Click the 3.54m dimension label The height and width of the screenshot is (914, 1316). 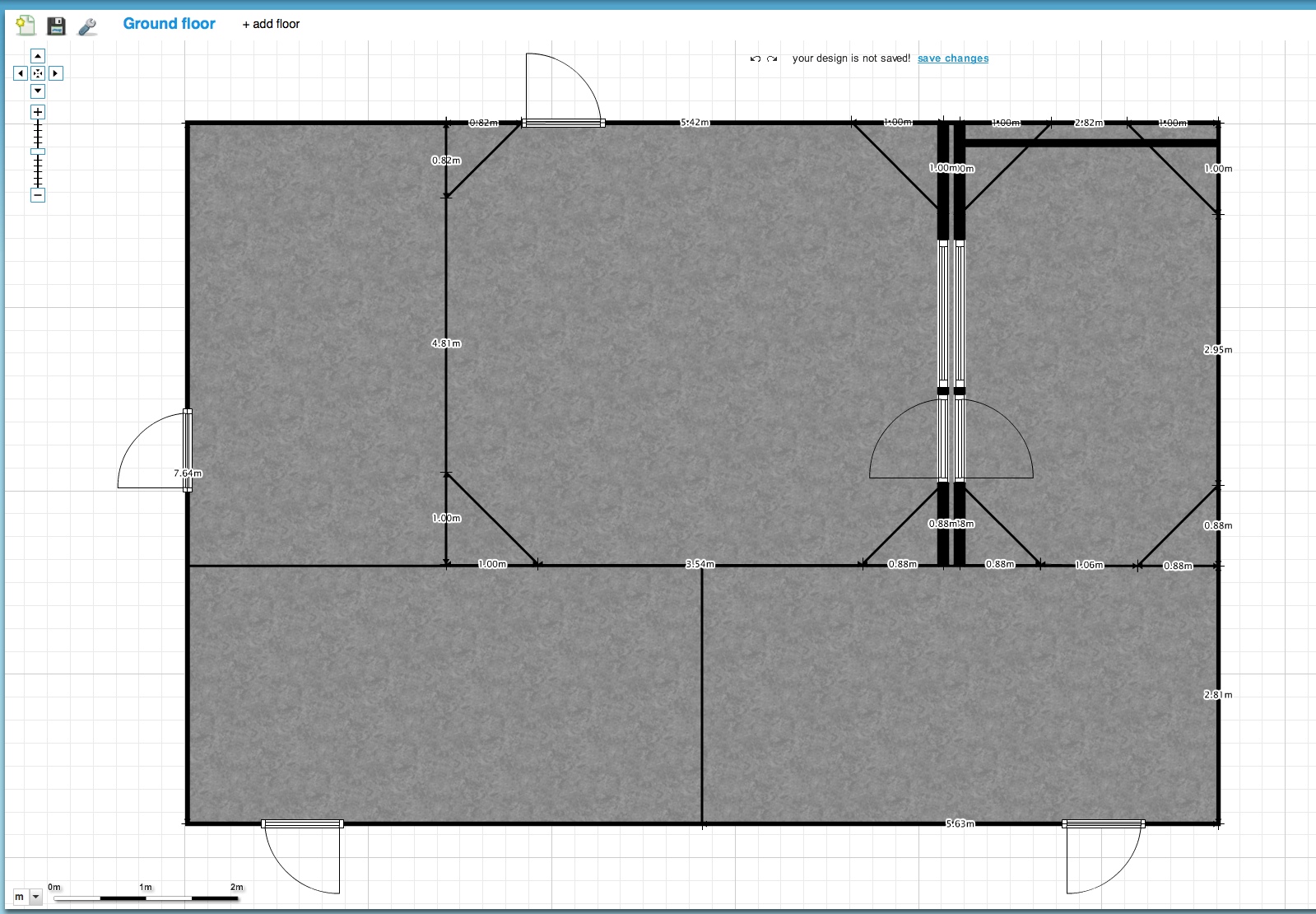point(700,564)
